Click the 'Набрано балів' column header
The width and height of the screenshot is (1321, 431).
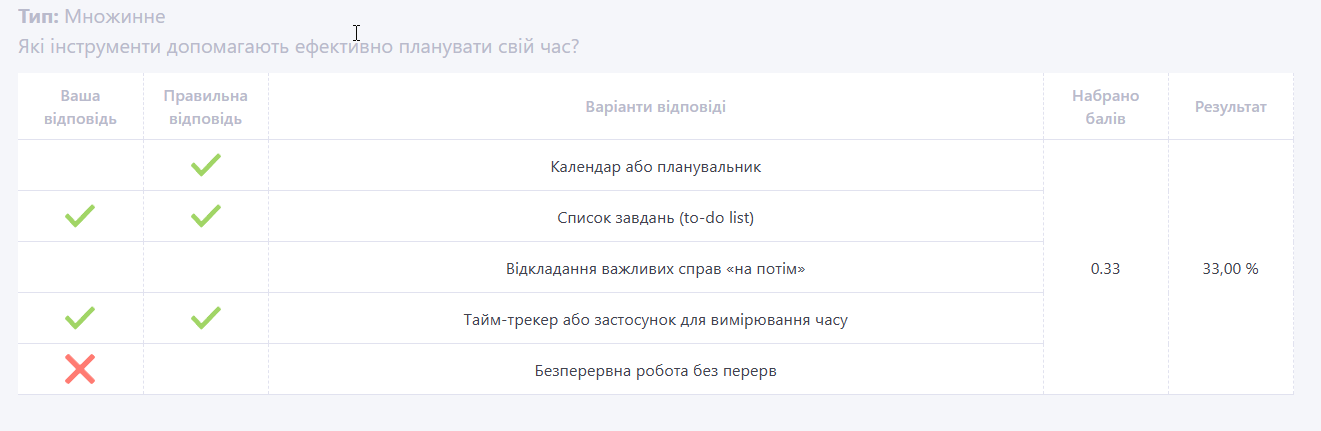(1105, 107)
